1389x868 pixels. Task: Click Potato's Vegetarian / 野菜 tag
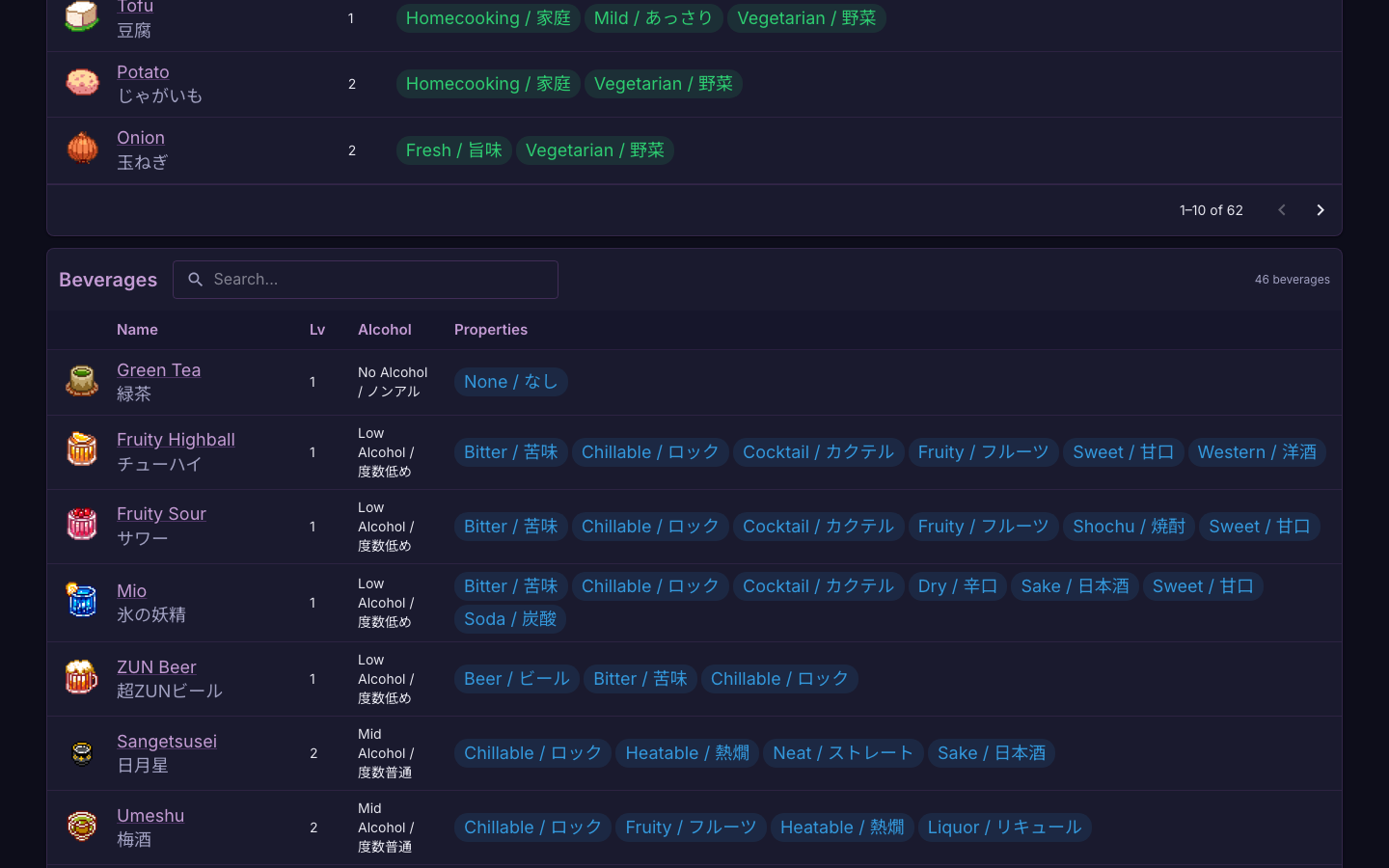pos(663,84)
